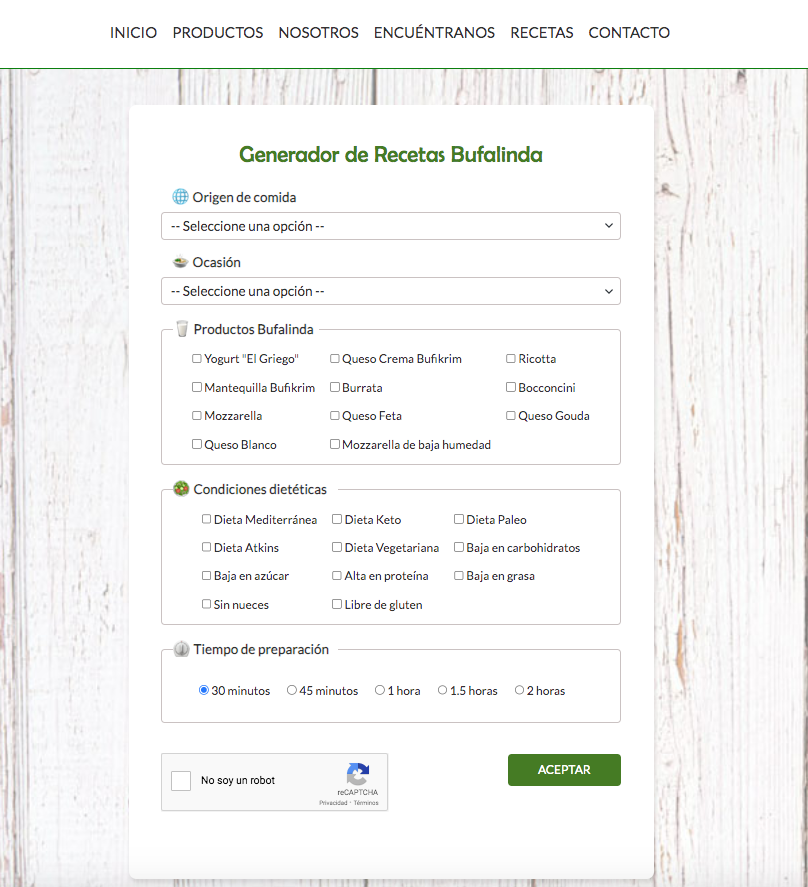This screenshot has height=887, width=808.
Task: Click the salad icon beside Condiciones dietéticas
Action: pos(181,489)
